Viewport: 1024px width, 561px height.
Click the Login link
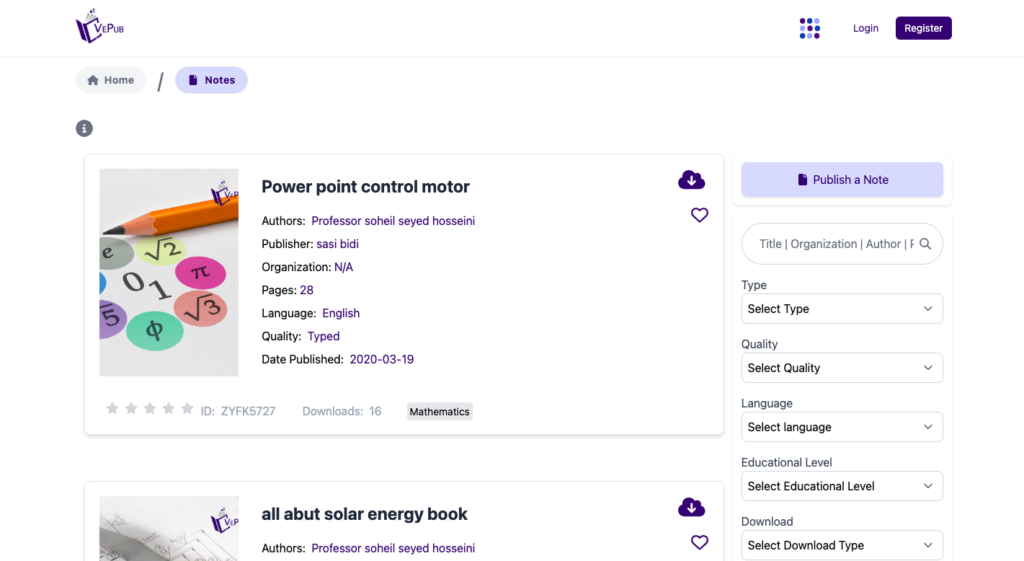click(865, 28)
